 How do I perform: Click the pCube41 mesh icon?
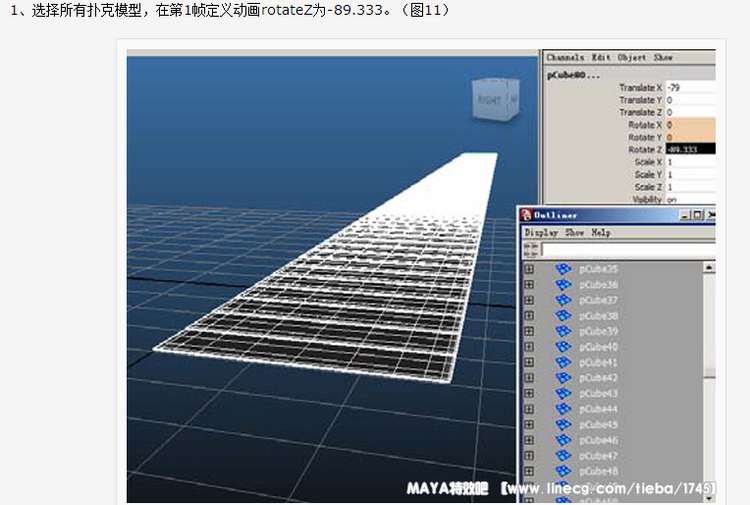(563, 362)
